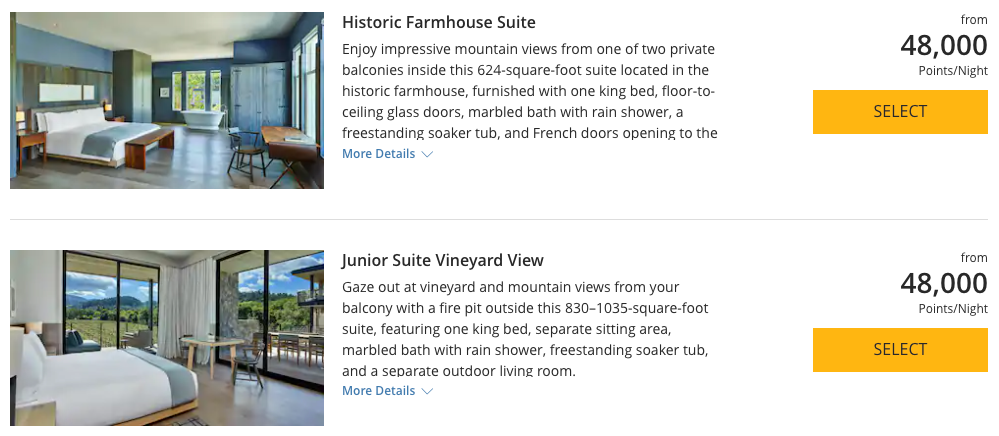
Task: Click Points/Night label for Historic Farmhouse Suite
Action: coord(953,72)
